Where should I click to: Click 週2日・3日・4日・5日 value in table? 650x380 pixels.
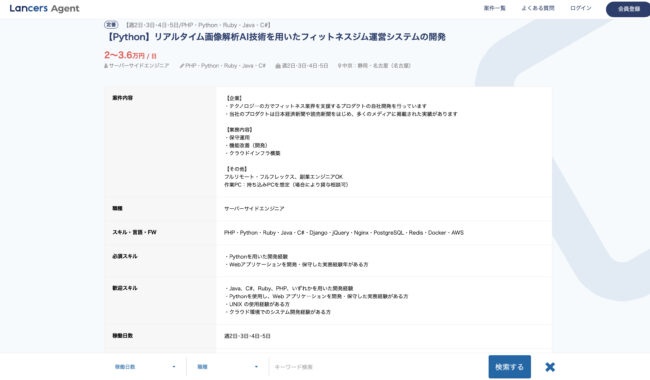tap(247, 336)
